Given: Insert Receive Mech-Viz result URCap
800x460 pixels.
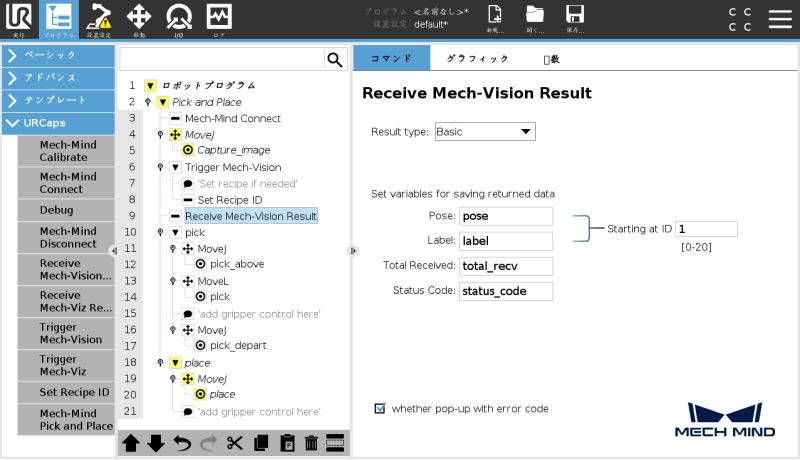Looking at the screenshot, I should pos(66,301).
